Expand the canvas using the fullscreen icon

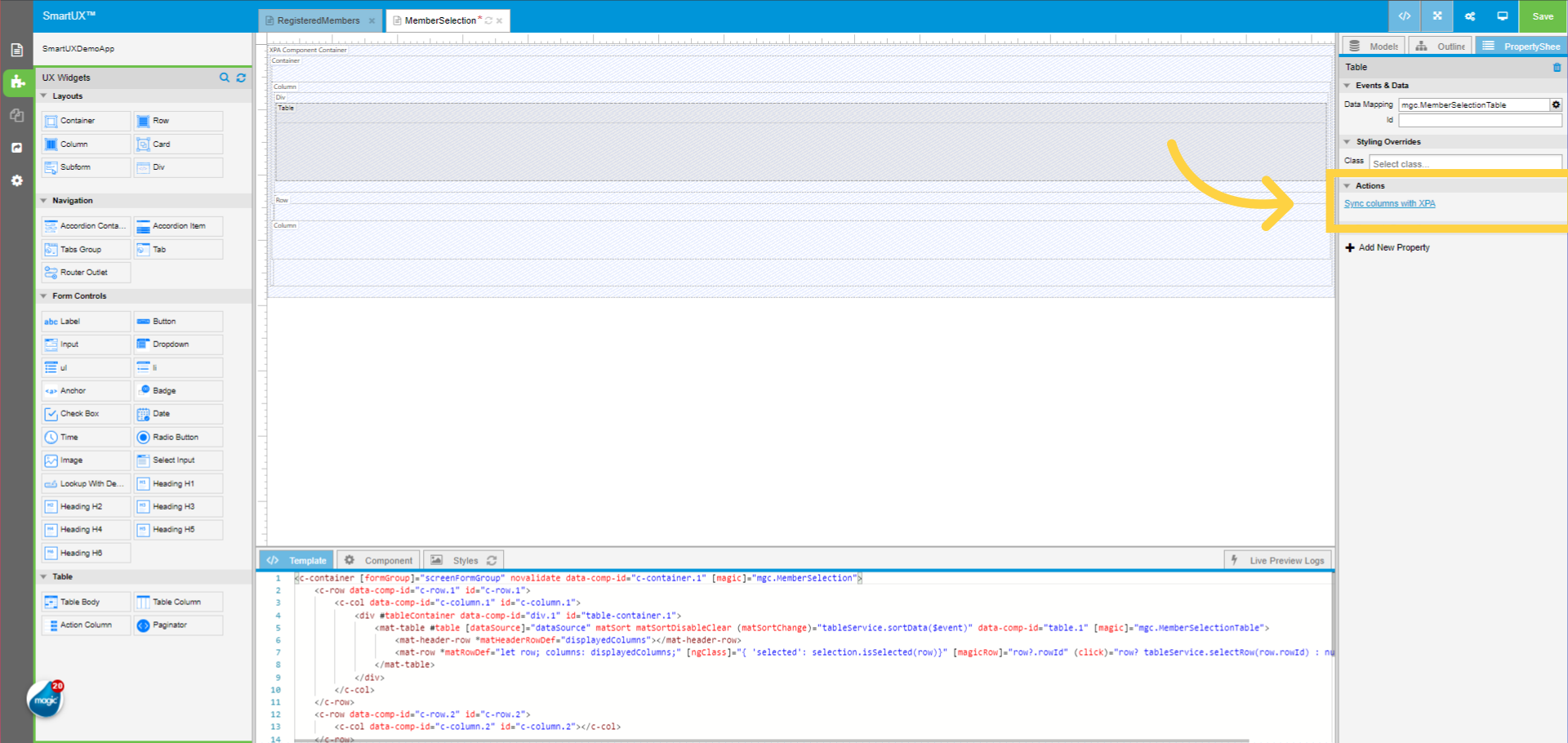coord(1437,16)
